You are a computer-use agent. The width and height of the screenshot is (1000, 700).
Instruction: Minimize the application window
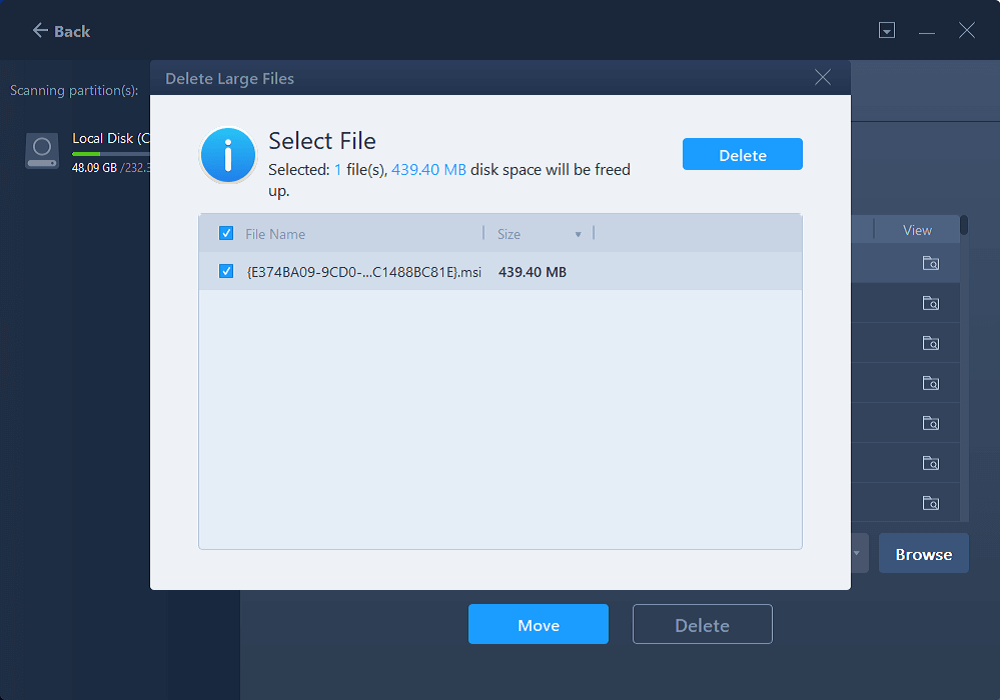coord(927,31)
